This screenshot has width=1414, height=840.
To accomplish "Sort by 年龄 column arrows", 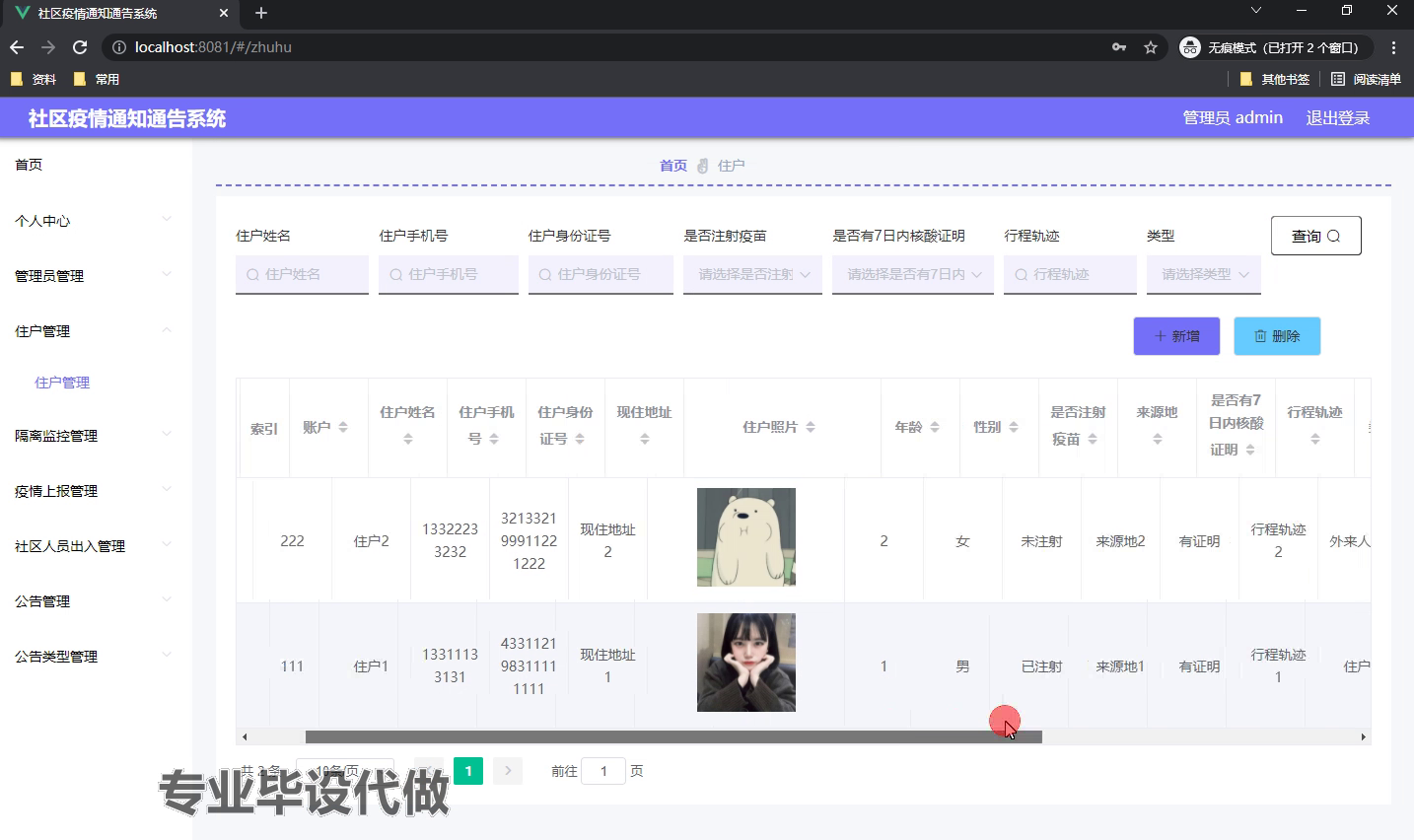I will [x=935, y=427].
